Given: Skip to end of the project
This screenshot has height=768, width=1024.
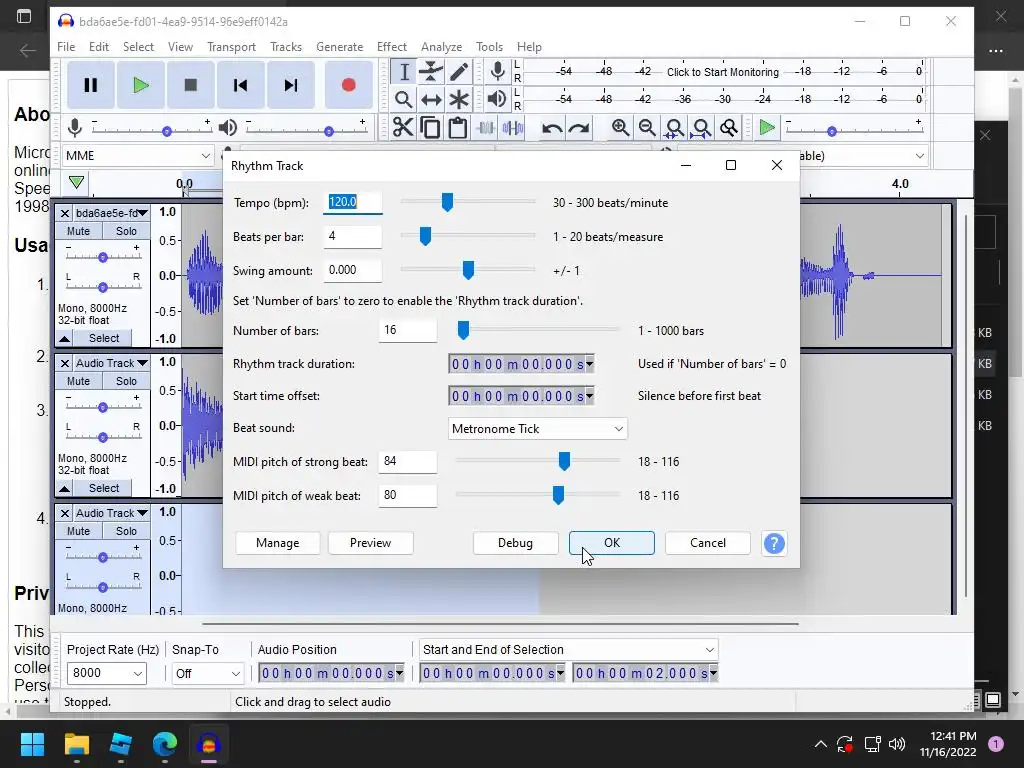Looking at the screenshot, I should pyautogui.click(x=291, y=85).
